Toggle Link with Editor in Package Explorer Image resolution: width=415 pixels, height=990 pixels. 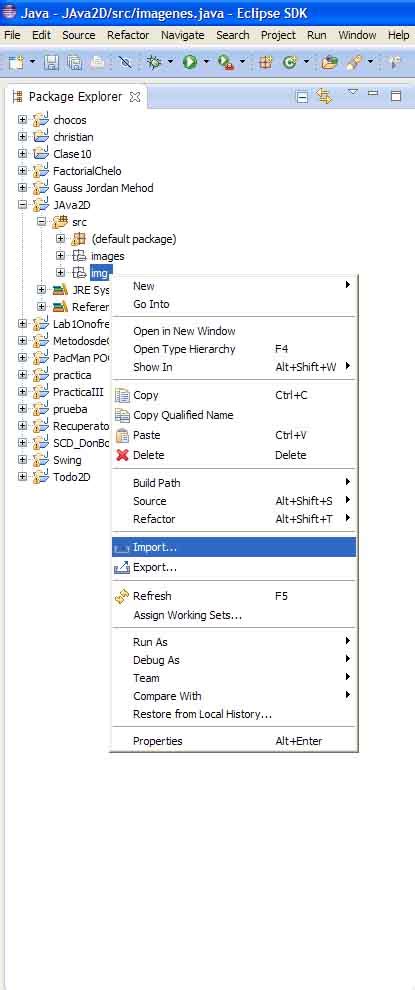[x=325, y=96]
